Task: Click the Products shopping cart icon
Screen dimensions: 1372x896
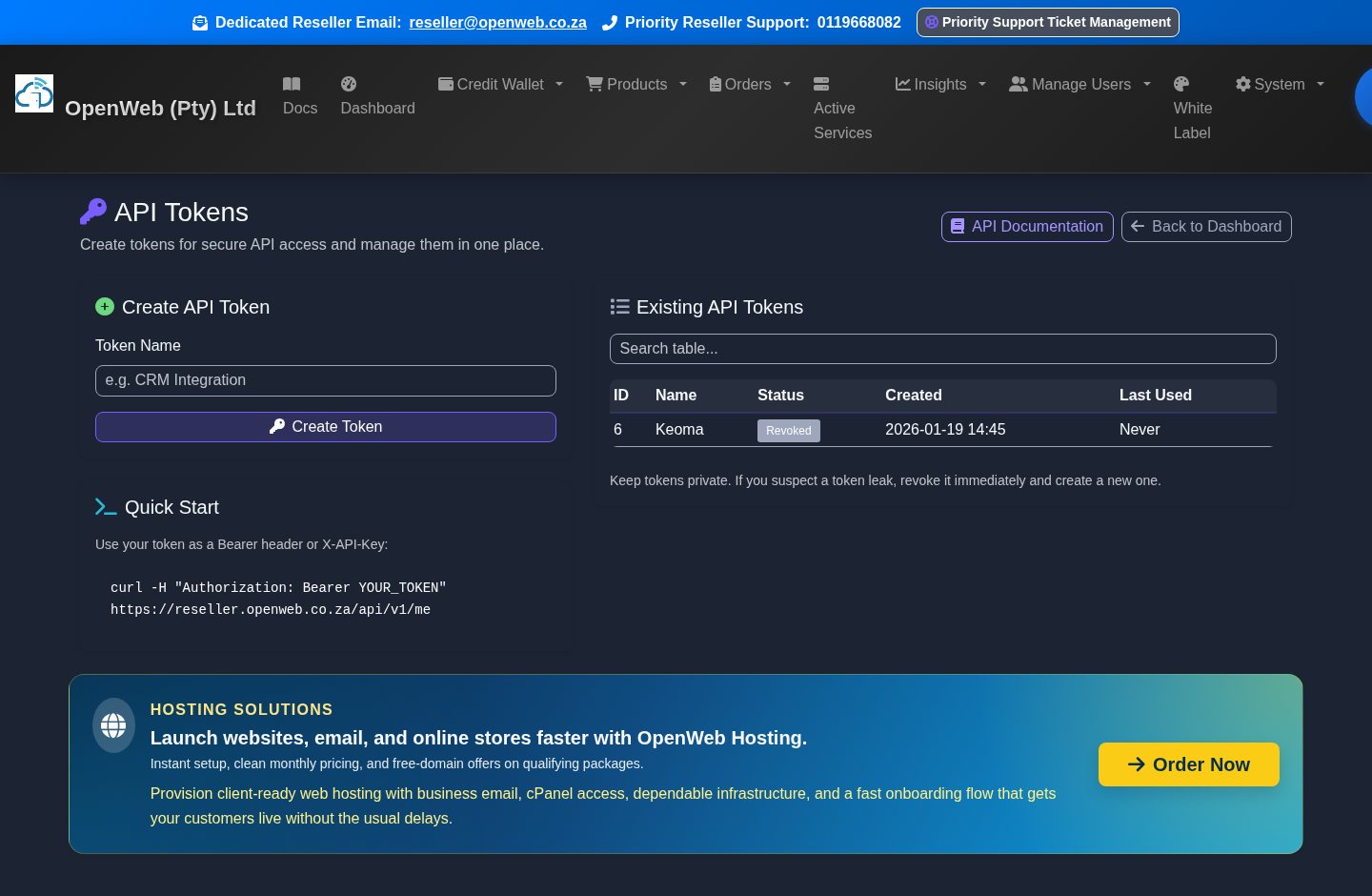Action: coord(595,84)
